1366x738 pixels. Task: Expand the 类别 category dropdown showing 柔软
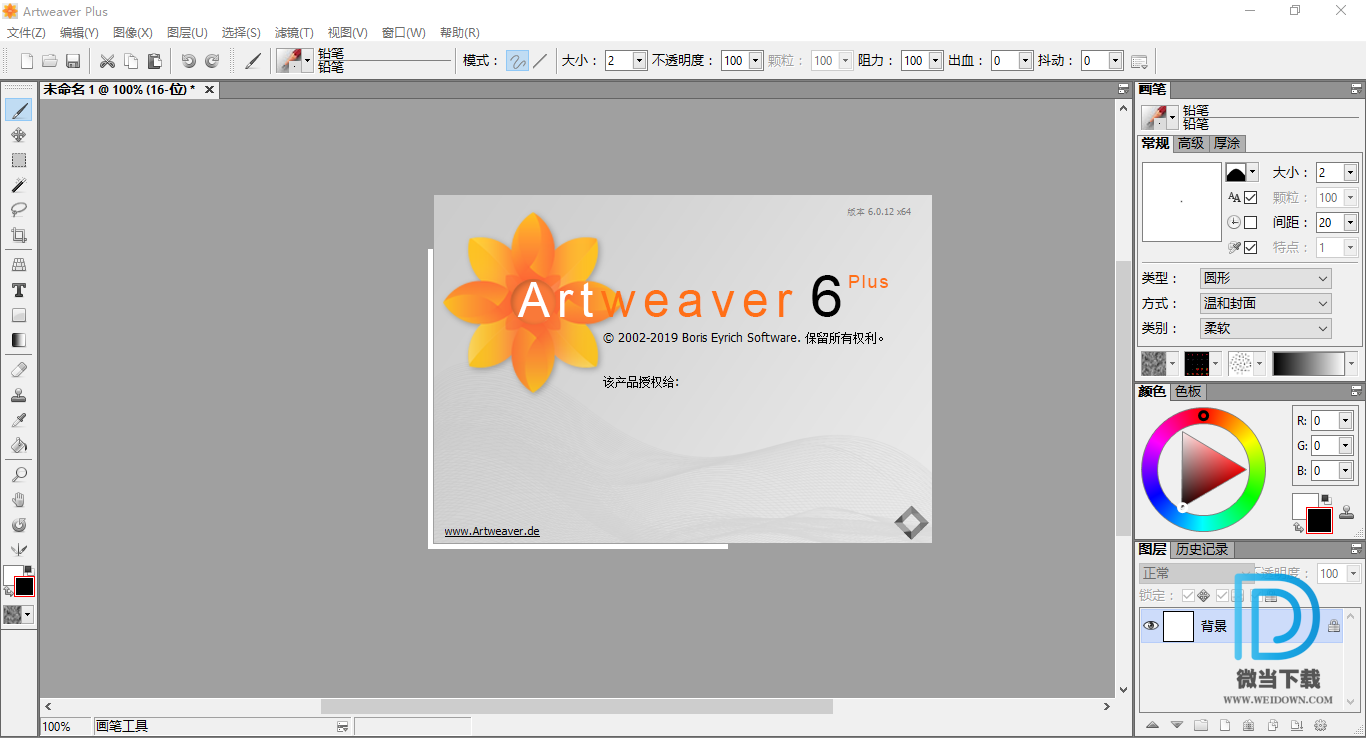pyautogui.click(x=1266, y=329)
